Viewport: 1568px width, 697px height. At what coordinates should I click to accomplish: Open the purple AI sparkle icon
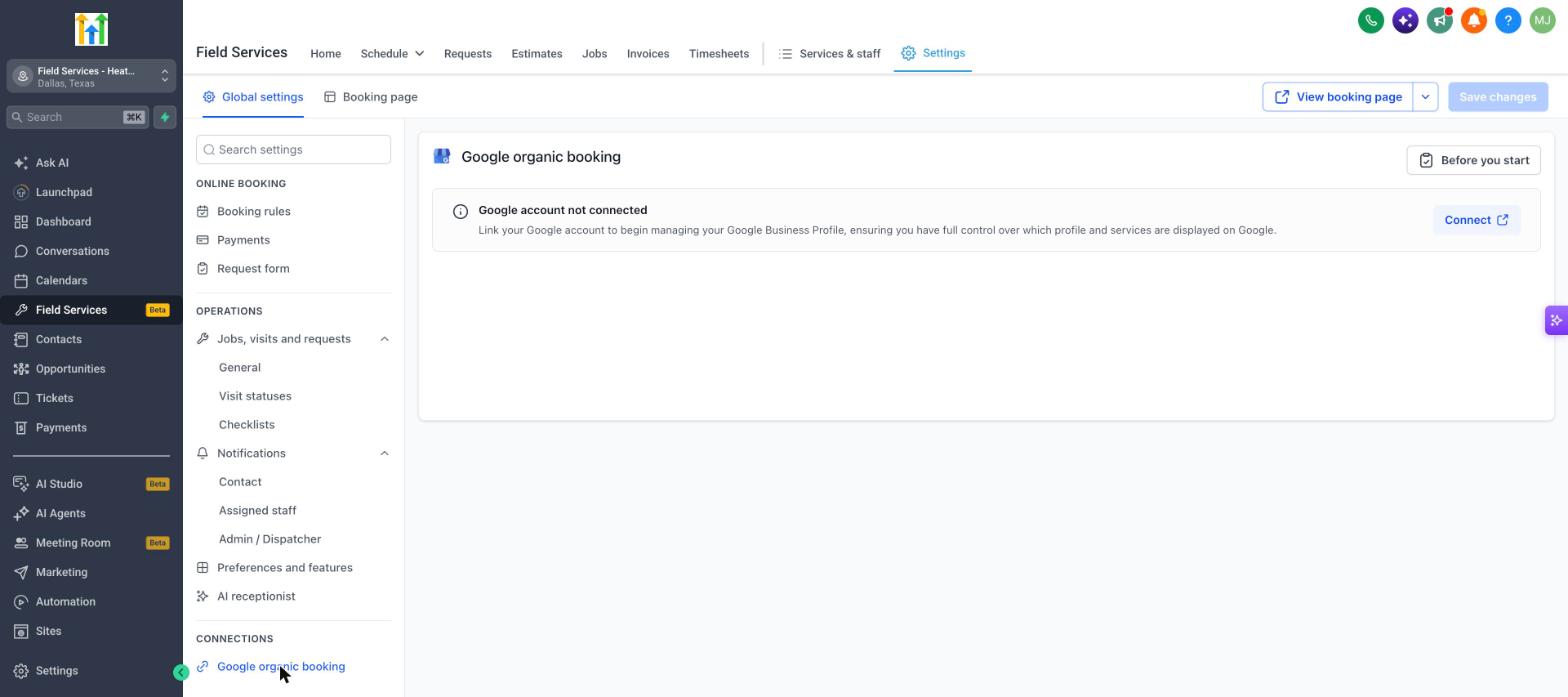pyautogui.click(x=1405, y=20)
